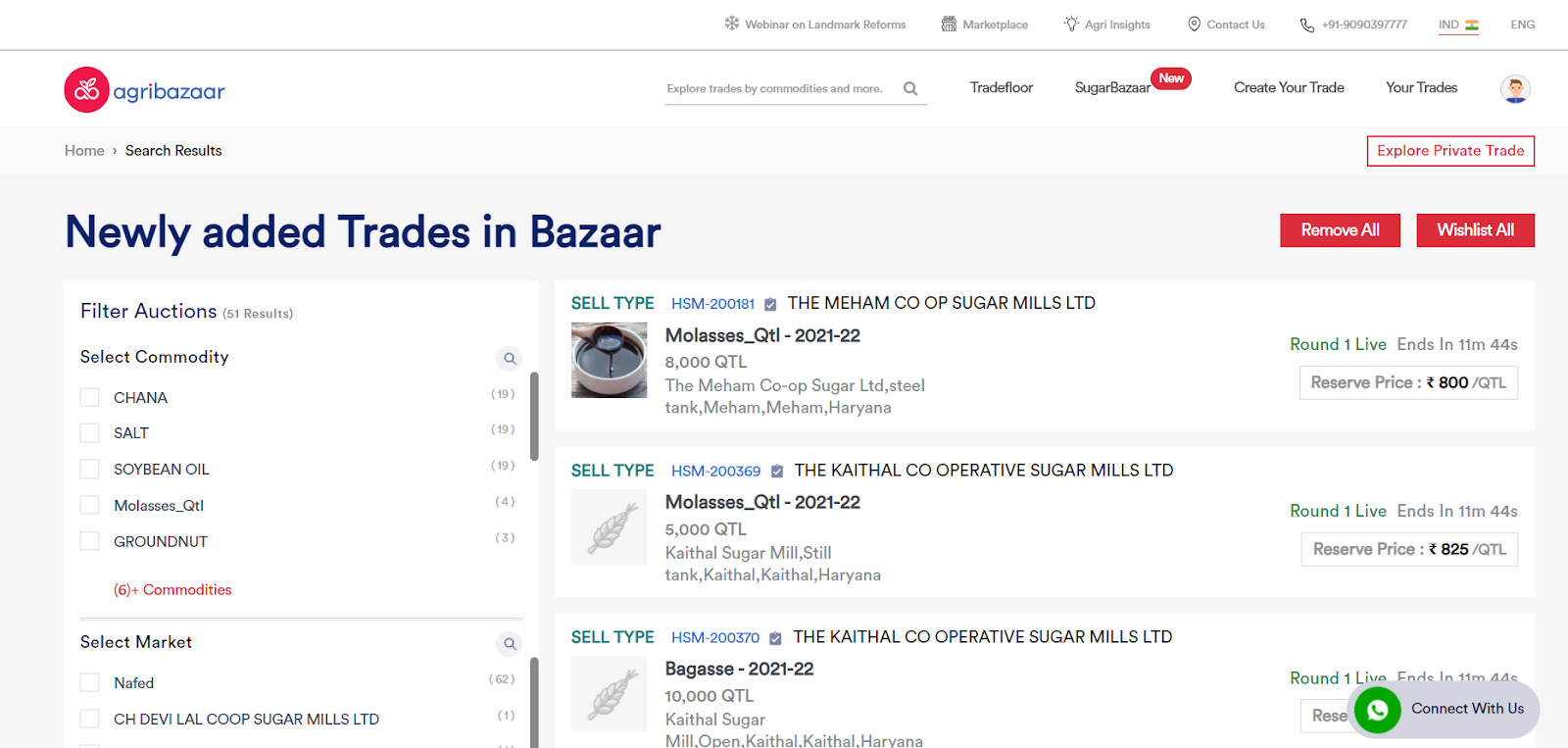
Task: Enable the SOYBEAN OIL filter checkbox
Action: click(x=90, y=469)
